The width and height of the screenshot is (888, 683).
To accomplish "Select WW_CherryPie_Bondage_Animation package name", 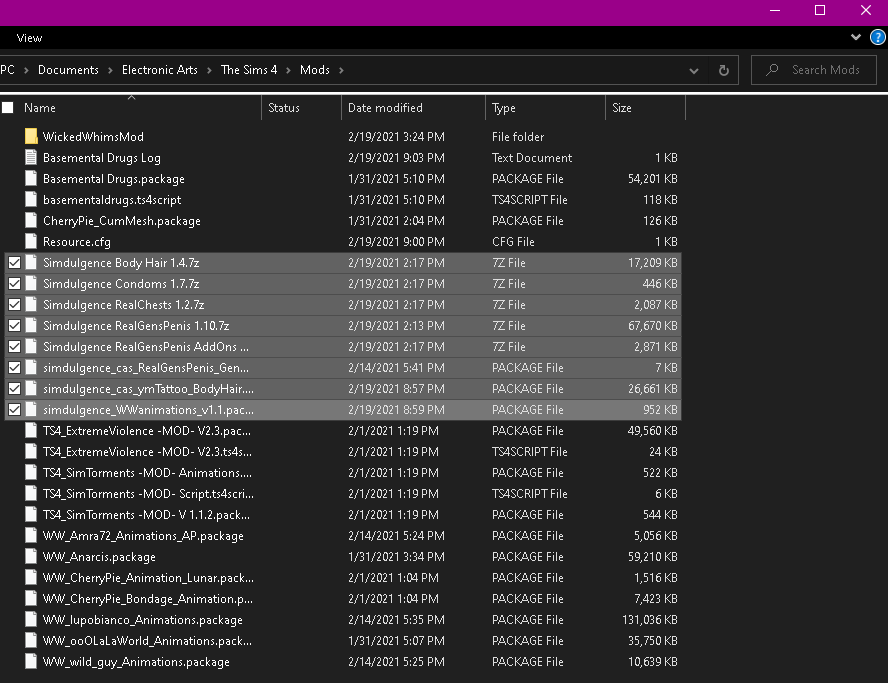I will click(x=148, y=599).
